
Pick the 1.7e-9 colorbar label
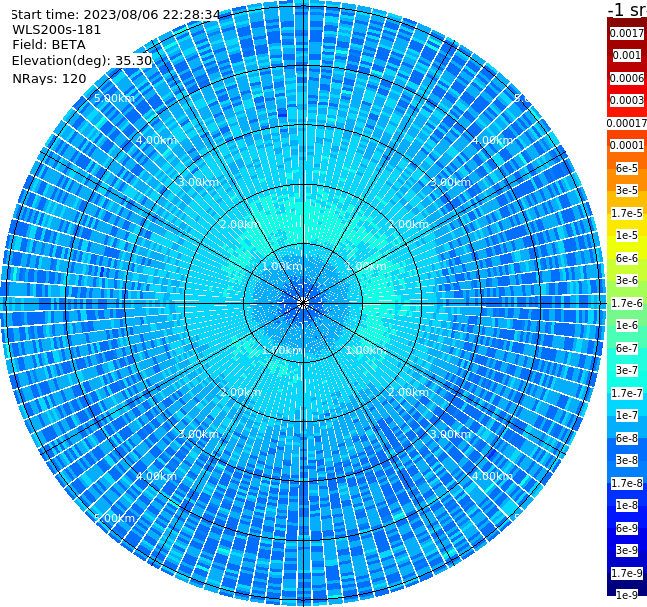click(627, 573)
